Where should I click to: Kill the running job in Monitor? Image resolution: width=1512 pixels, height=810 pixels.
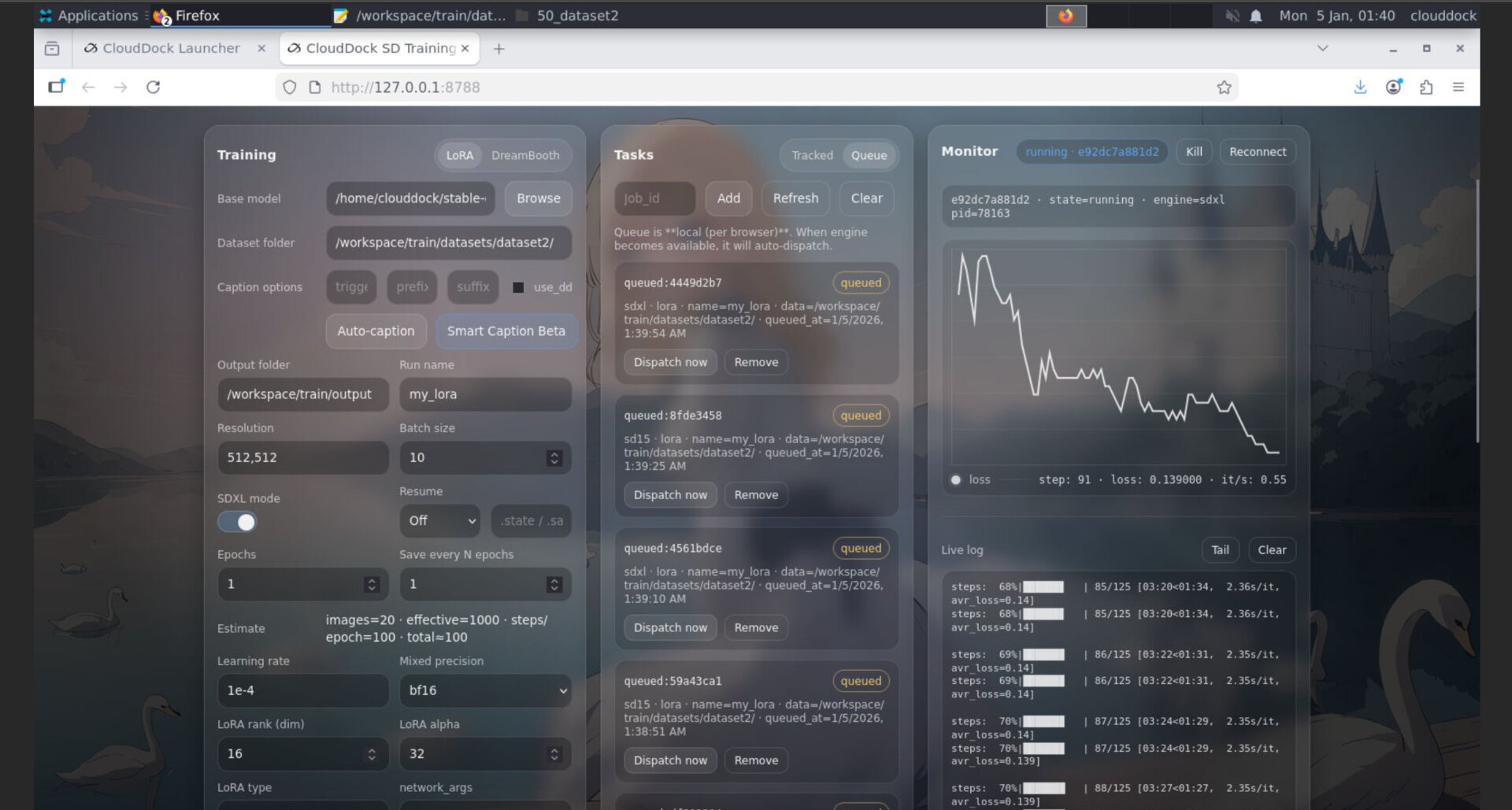tap(1194, 151)
